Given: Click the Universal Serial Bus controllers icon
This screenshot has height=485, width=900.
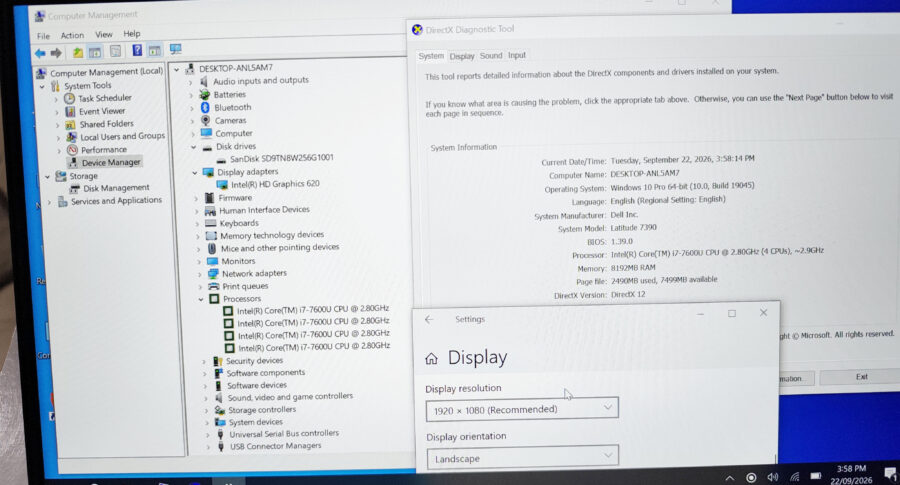Looking at the screenshot, I should (x=220, y=434).
